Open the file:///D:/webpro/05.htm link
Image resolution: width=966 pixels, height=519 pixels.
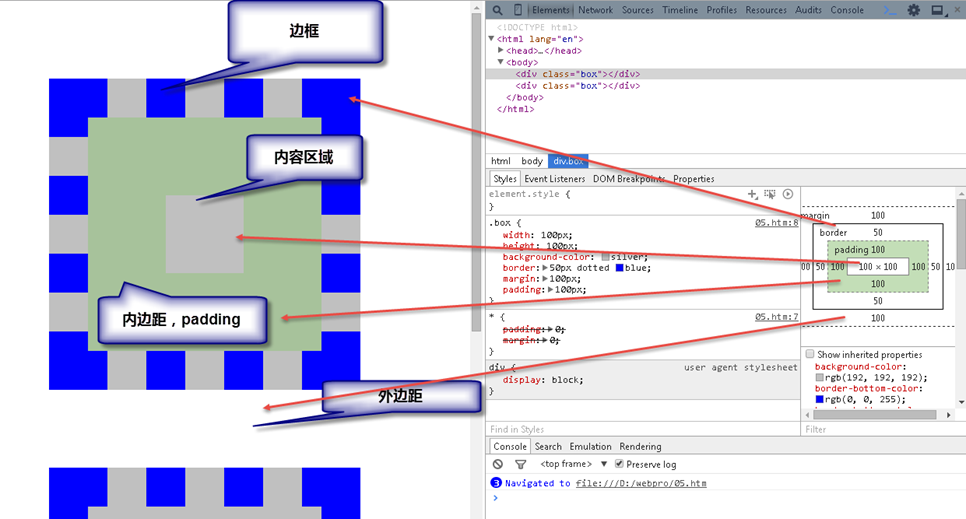point(641,483)
